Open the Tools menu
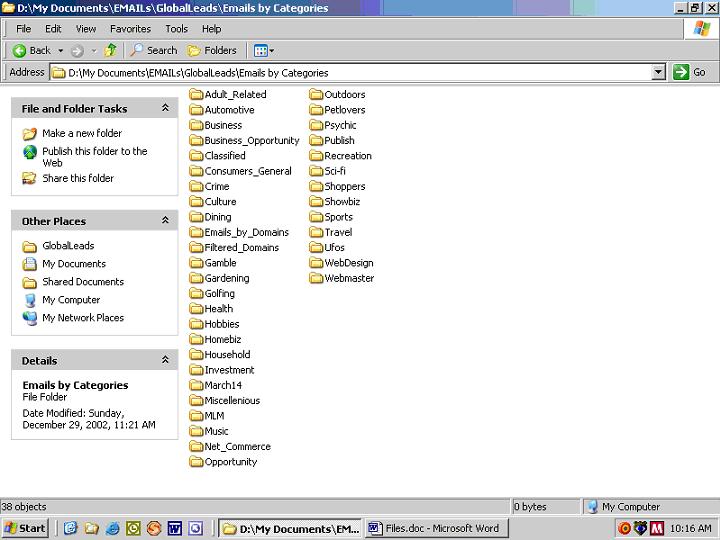 [176, 29]
